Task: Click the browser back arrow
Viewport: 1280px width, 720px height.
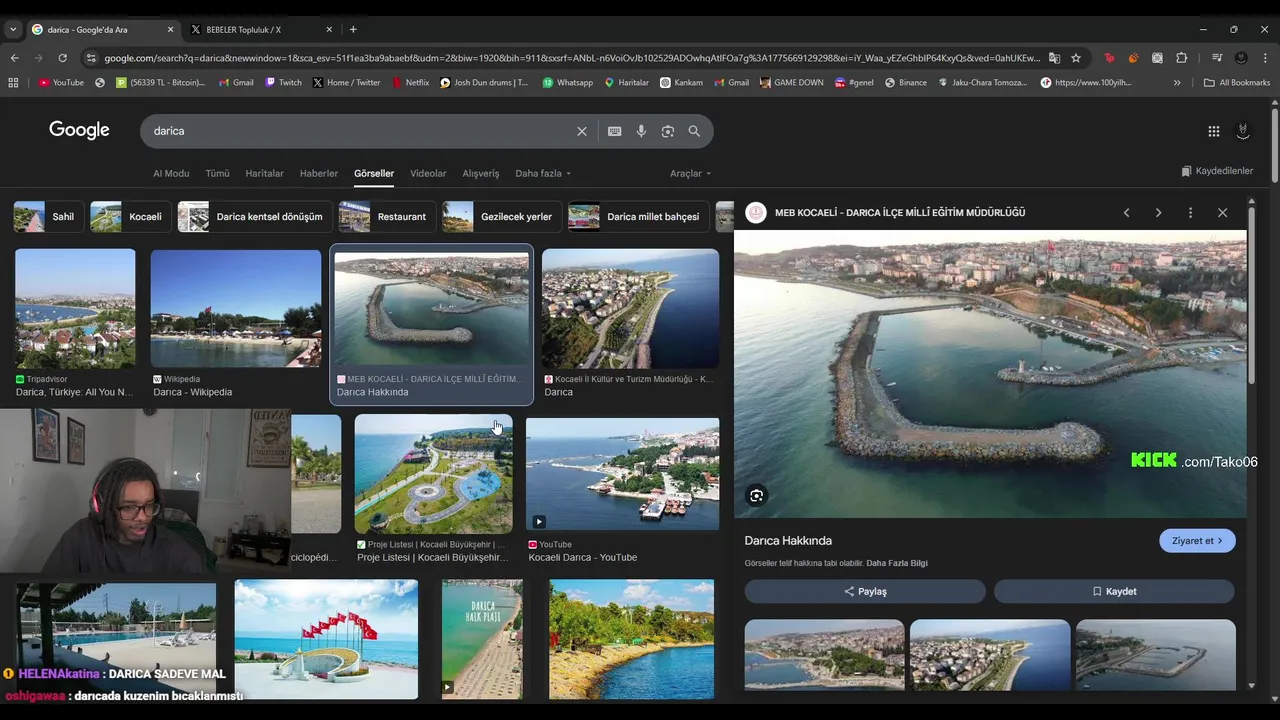Action: pyautogui.click(x=15, y=58)
